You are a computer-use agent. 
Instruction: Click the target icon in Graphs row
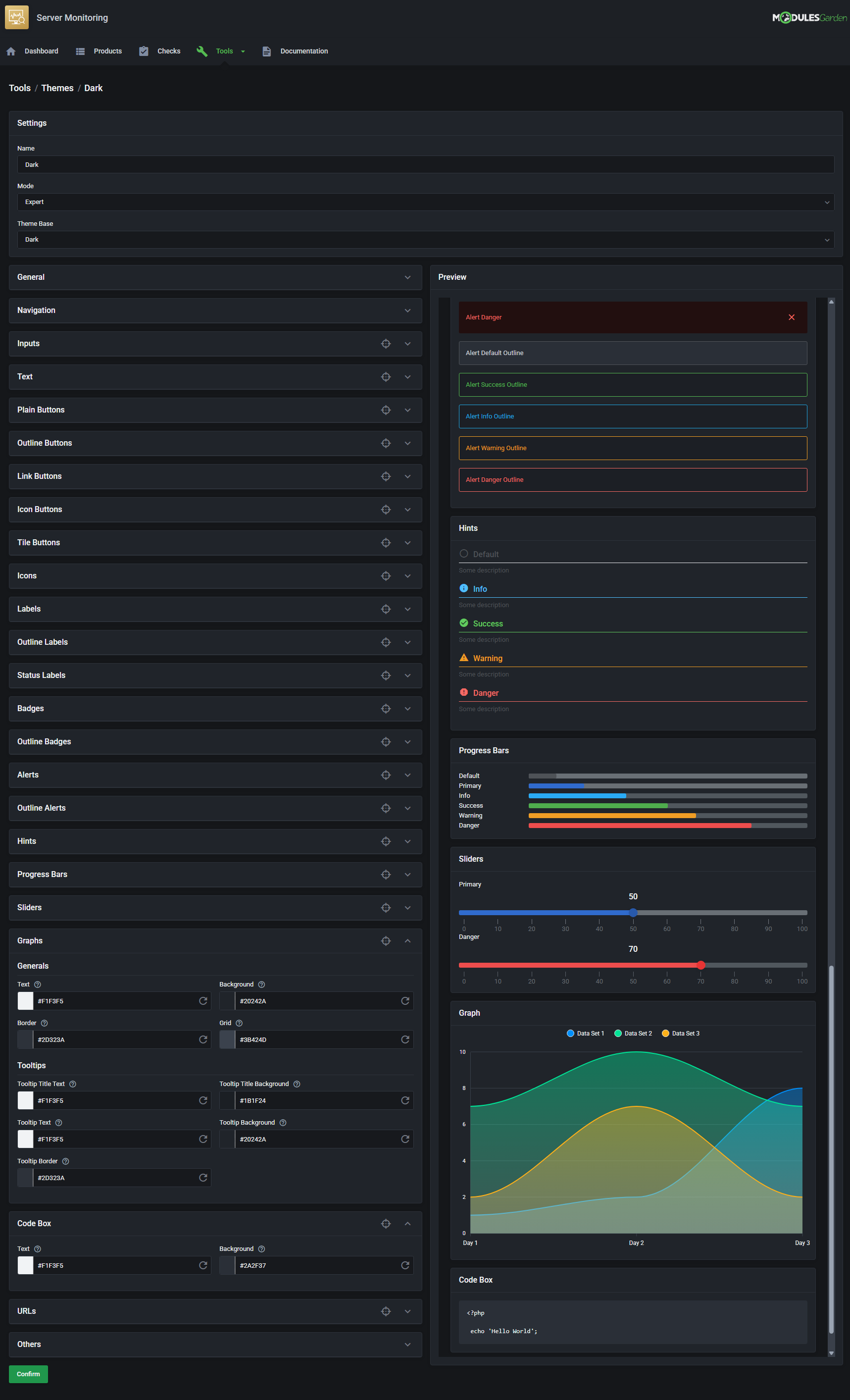[x=386, y=941]
